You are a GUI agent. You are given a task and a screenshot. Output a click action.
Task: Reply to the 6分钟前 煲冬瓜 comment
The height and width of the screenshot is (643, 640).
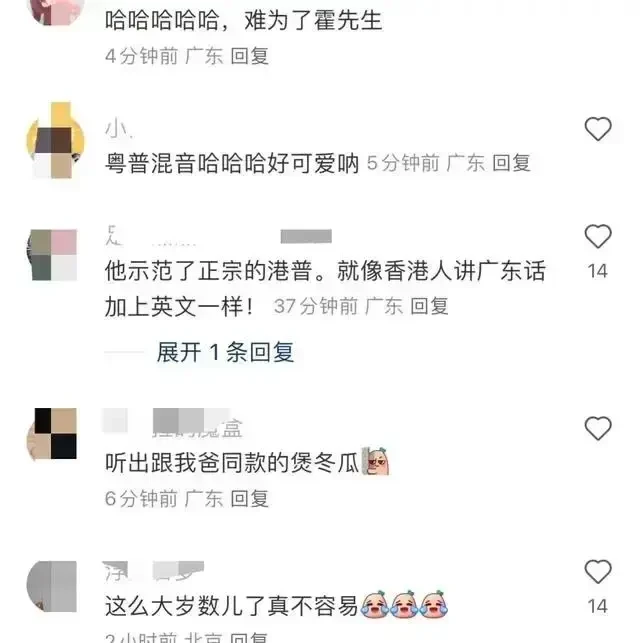(249, 499)
